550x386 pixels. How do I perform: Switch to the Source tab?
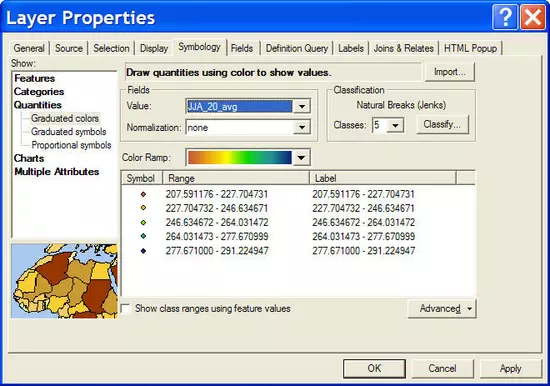coord(69,48)
